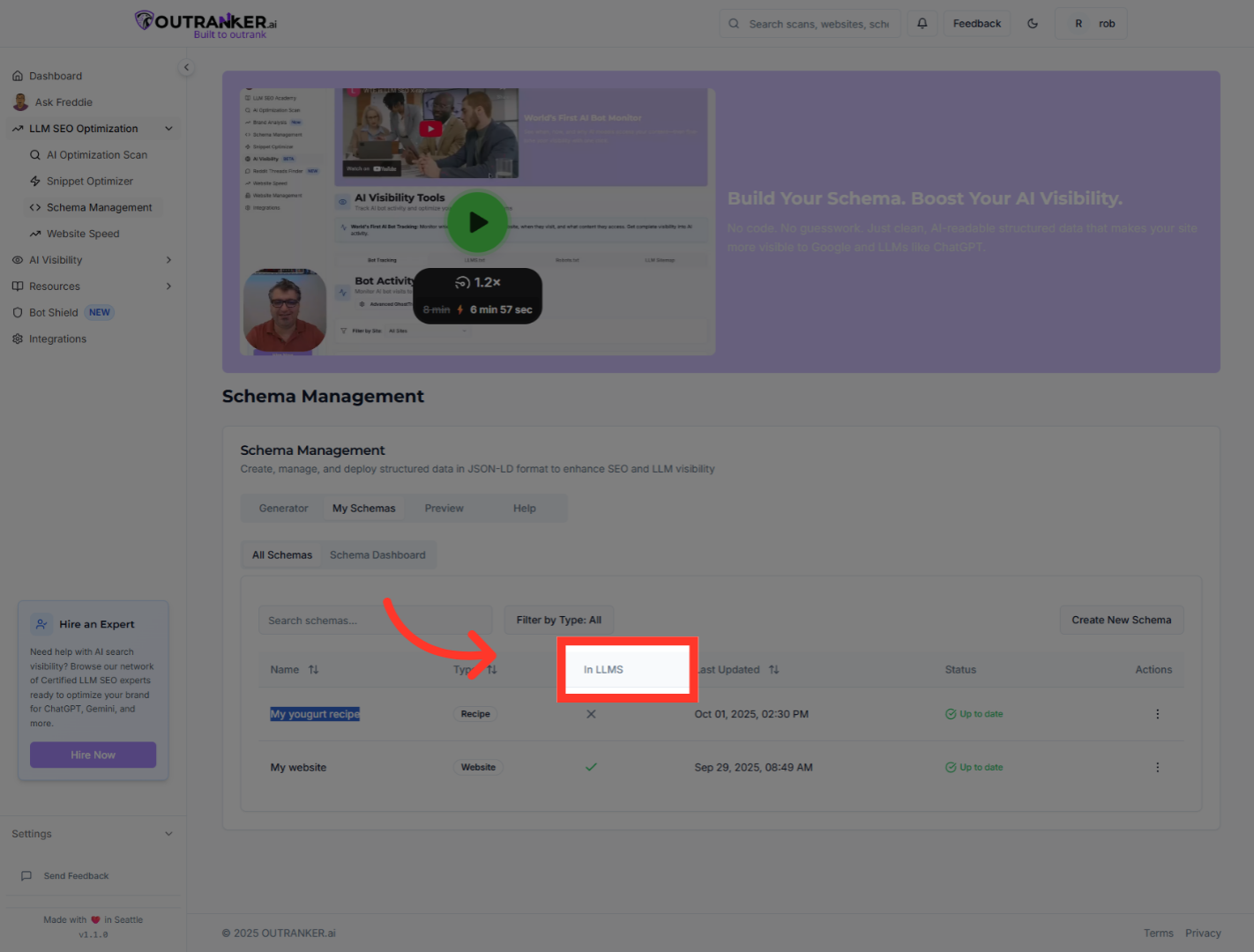Click the Oct 01, 2025, 02:30 PM date
The width and height of the screenshot is (1254, 952).
(751, 714)
